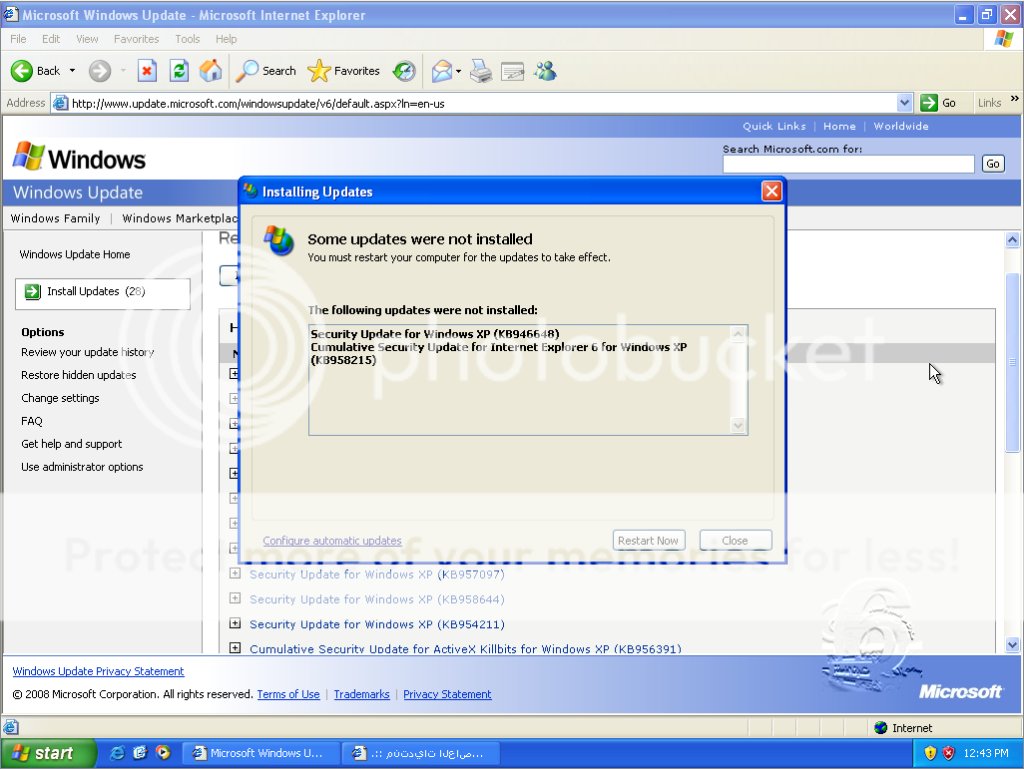Open the Tools menu

click(187, 39)
